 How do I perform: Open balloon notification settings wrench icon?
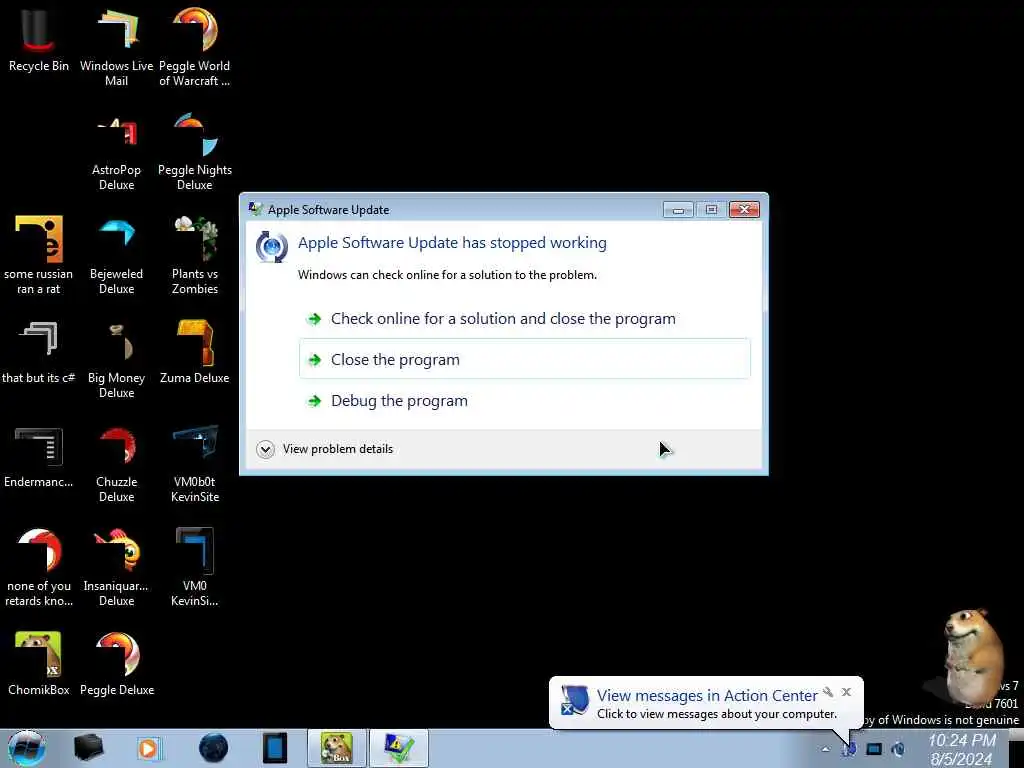tap(828, 692)
